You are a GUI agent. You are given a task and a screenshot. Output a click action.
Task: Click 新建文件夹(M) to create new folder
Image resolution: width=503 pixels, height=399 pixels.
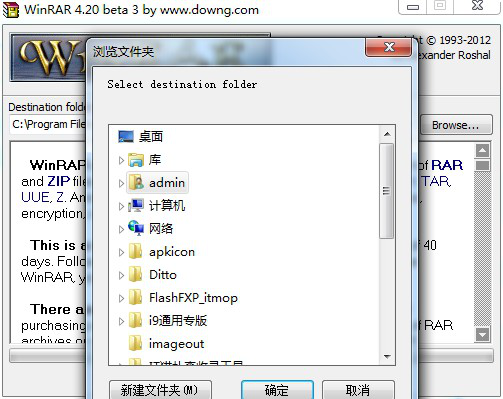click(160, 390)
